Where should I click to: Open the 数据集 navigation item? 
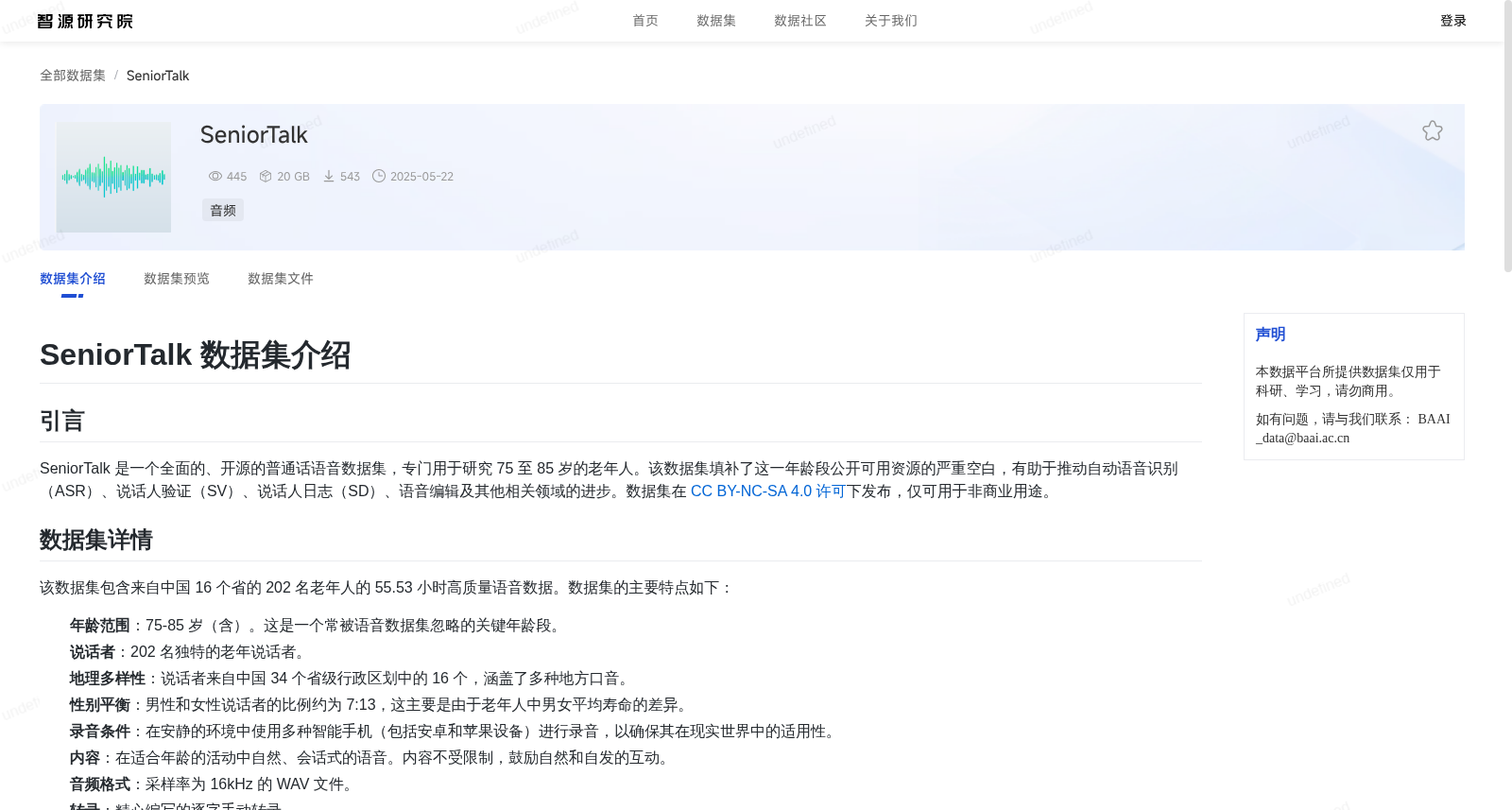[716, 21]
